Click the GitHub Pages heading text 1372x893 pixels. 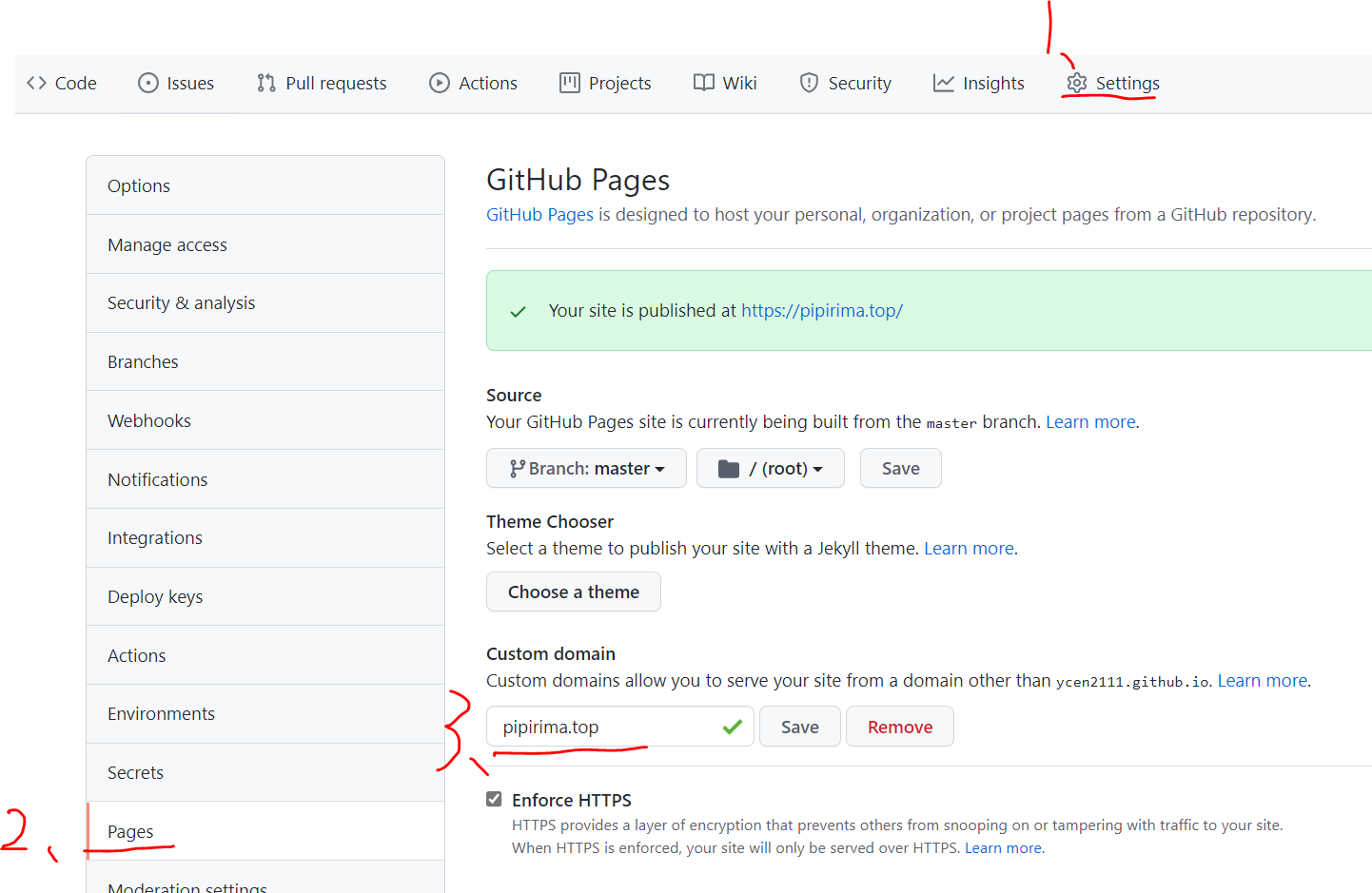tap(578, 180)
